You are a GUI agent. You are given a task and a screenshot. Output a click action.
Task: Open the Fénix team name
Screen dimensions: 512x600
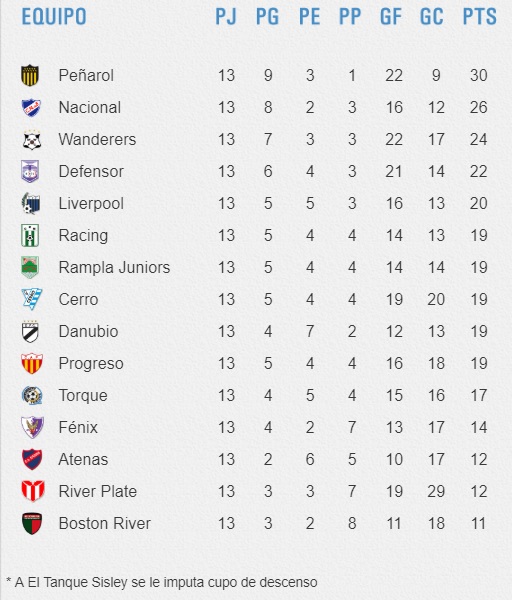tap(78, 427)
